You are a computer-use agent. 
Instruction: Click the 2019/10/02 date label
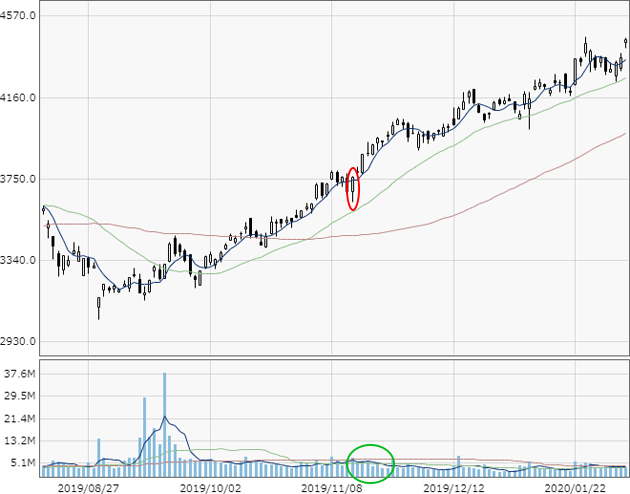point(210,488)
